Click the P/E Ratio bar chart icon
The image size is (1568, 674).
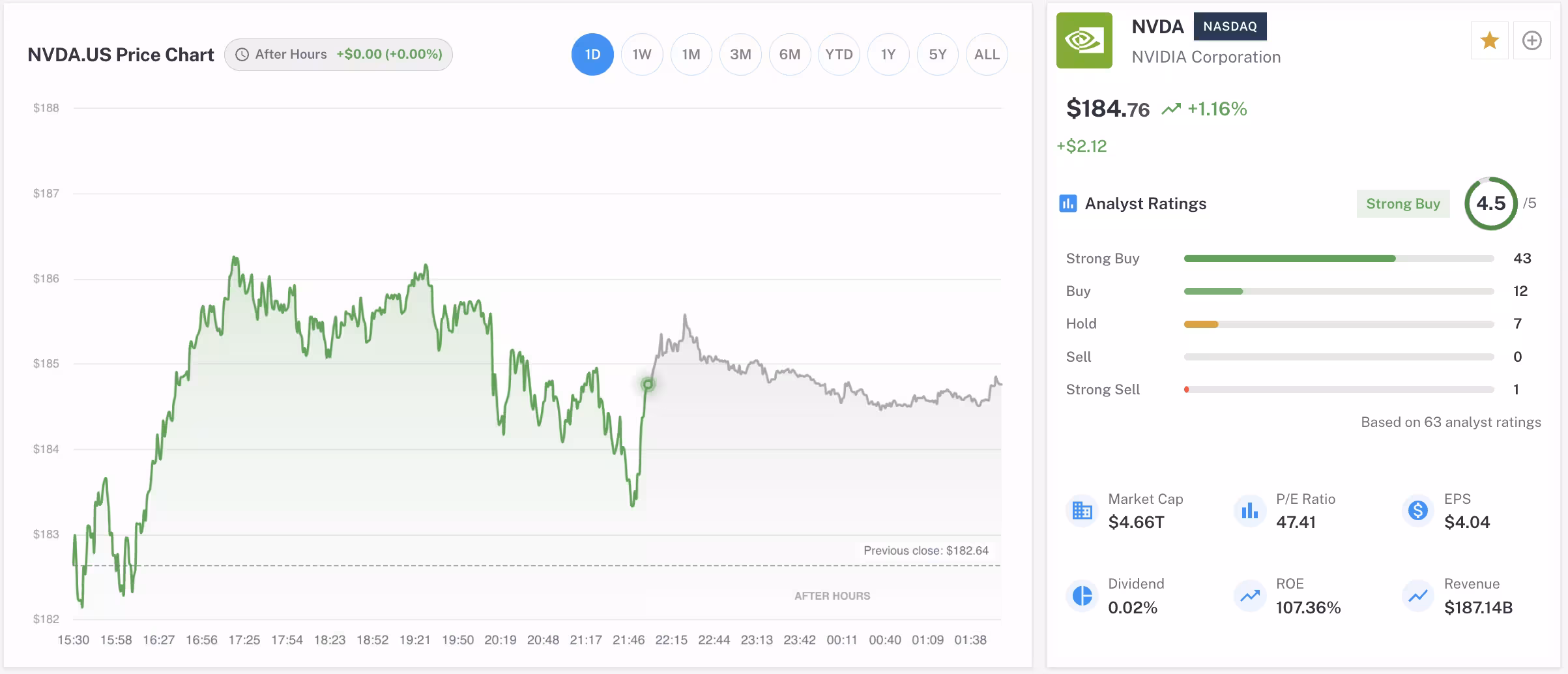1250,511
